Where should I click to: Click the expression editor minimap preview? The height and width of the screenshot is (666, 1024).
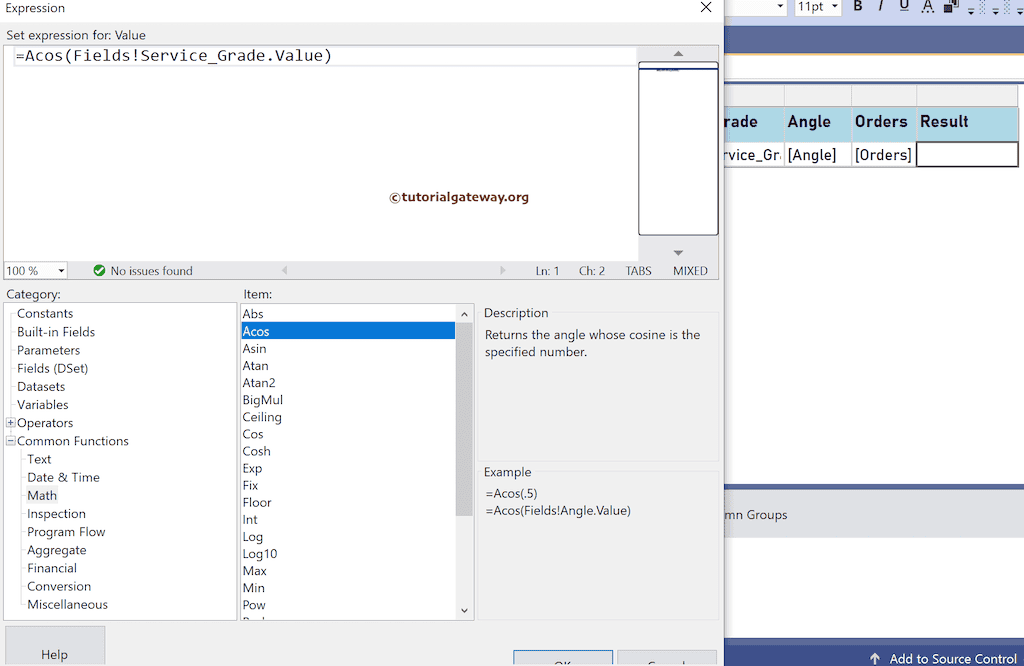click(678, 149)
